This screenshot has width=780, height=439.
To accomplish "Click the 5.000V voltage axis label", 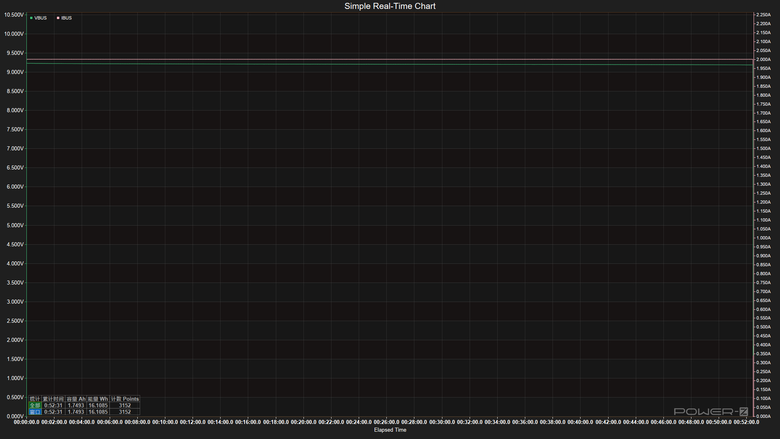I will point(15,225).
